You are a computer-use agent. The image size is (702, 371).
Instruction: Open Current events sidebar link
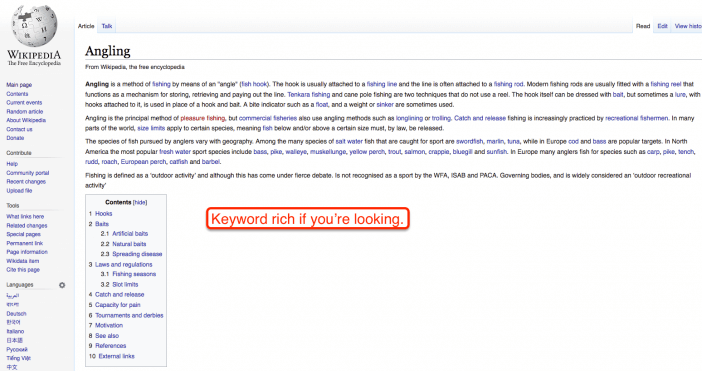24,102
